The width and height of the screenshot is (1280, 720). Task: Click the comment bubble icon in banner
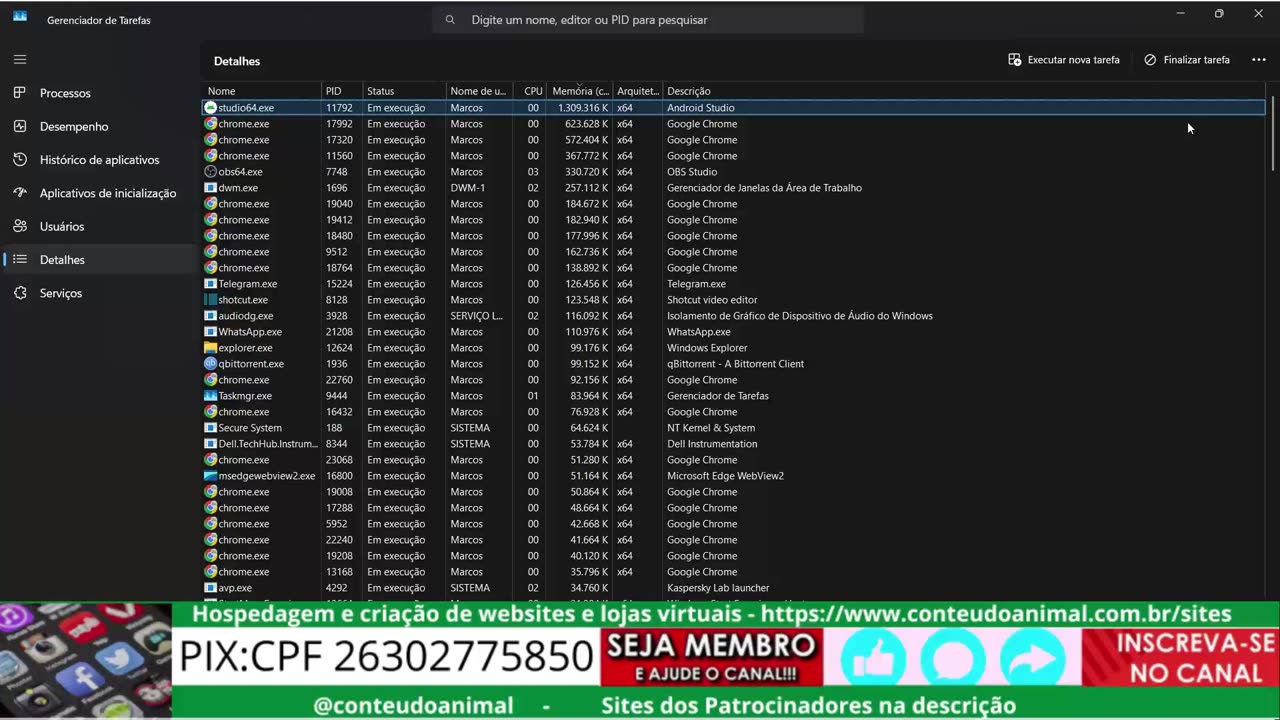[x=952, y=660]
